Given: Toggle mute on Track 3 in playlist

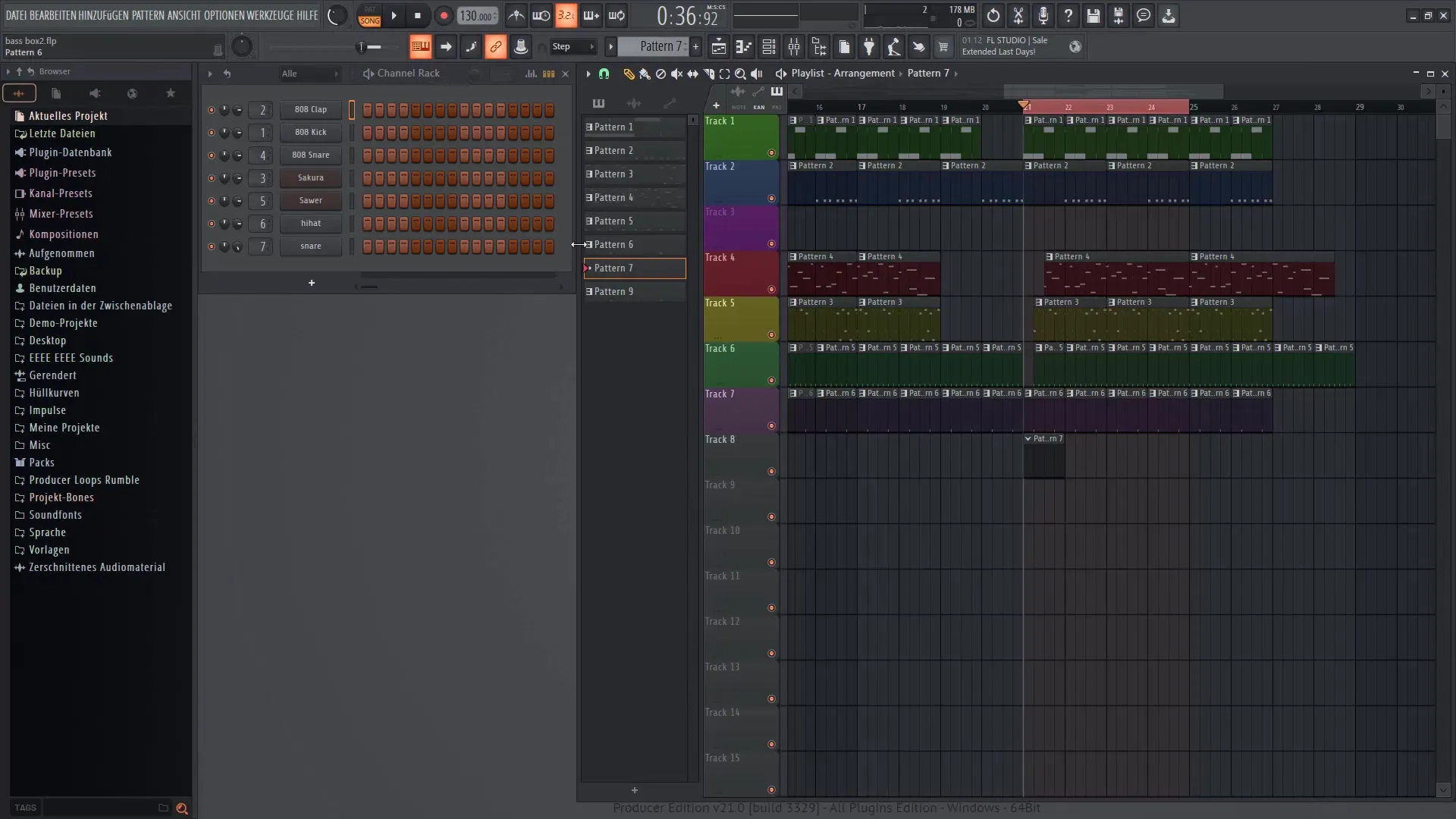Looking at the screenshot, I should point(771,244).
